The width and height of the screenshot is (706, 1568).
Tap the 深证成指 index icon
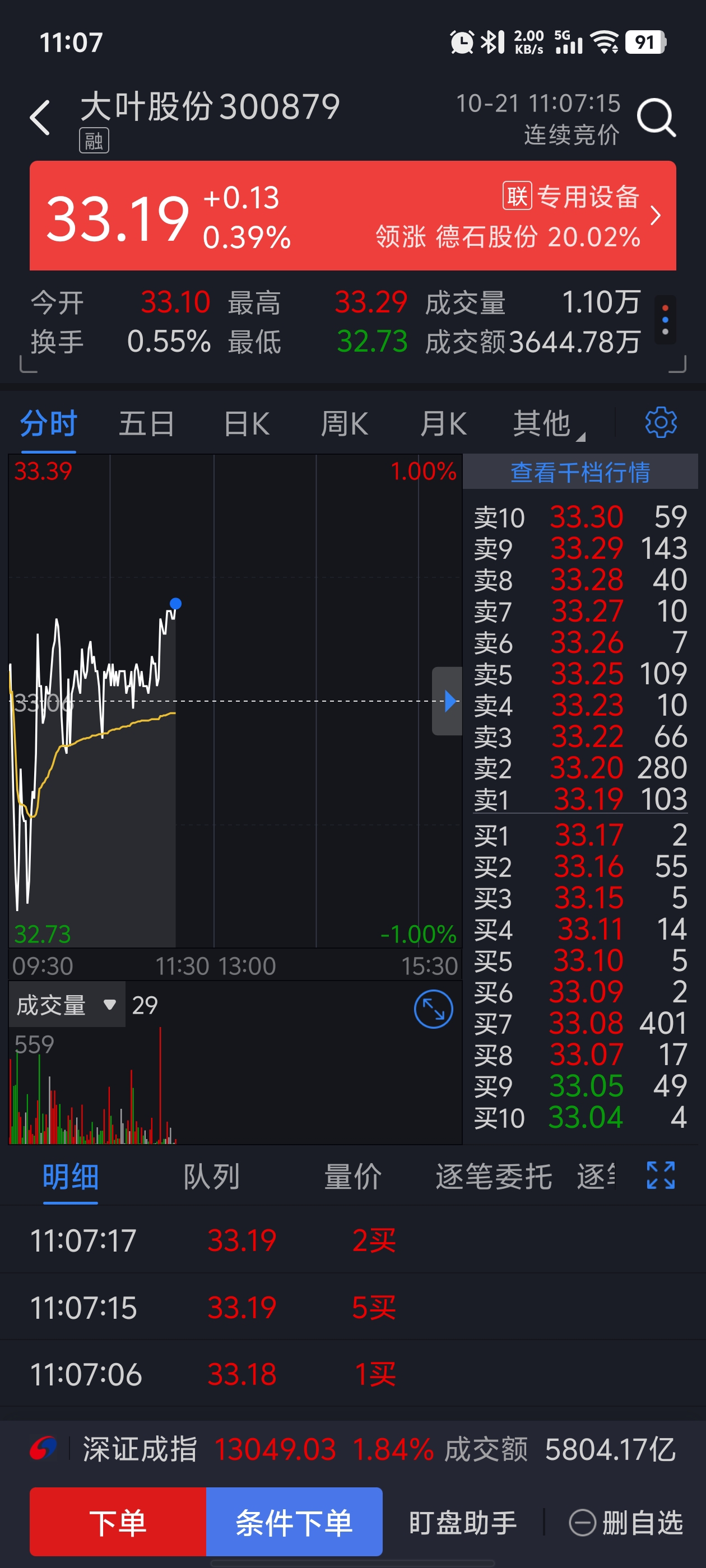tap(44, 1449)
